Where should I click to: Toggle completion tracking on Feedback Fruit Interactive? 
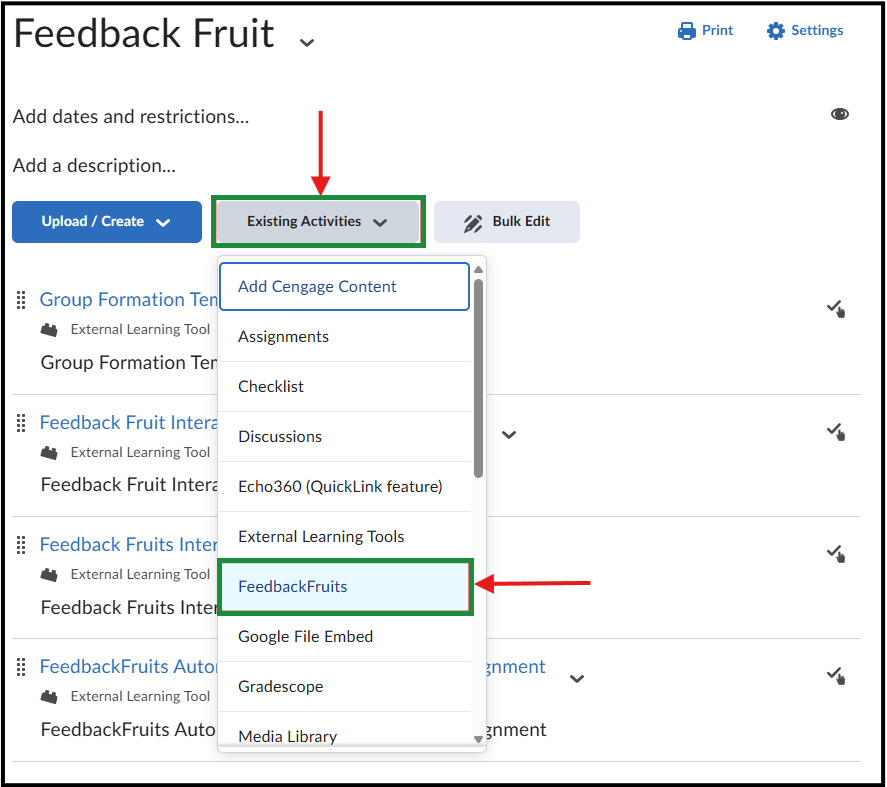[x=836, y=432]
